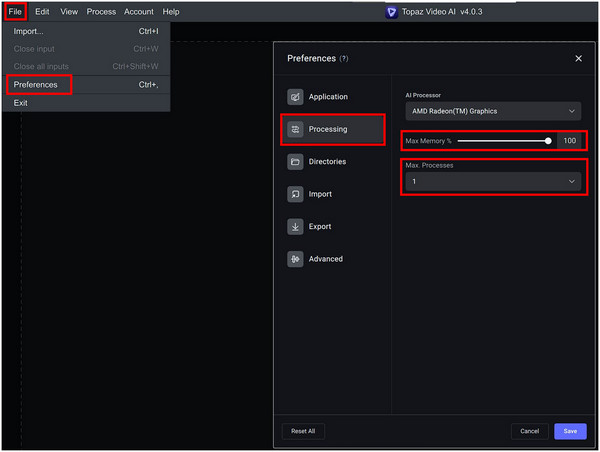Switch to the Processing preferences tab

[333, 129]
